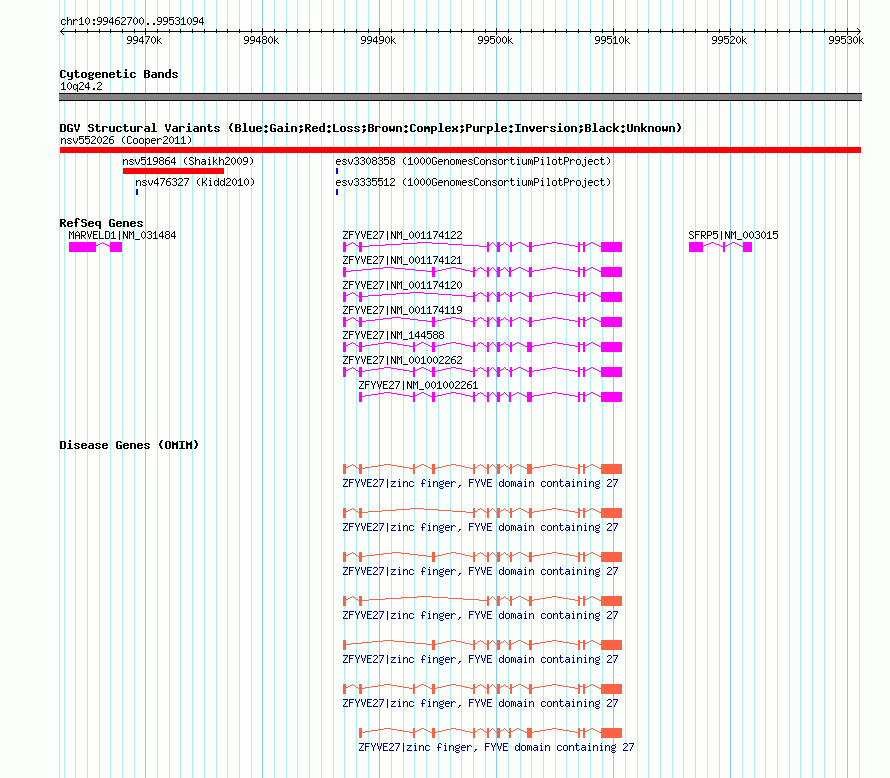
Task: Select the Disease Genes (OMIM) track title
Action: pos(129,445)
